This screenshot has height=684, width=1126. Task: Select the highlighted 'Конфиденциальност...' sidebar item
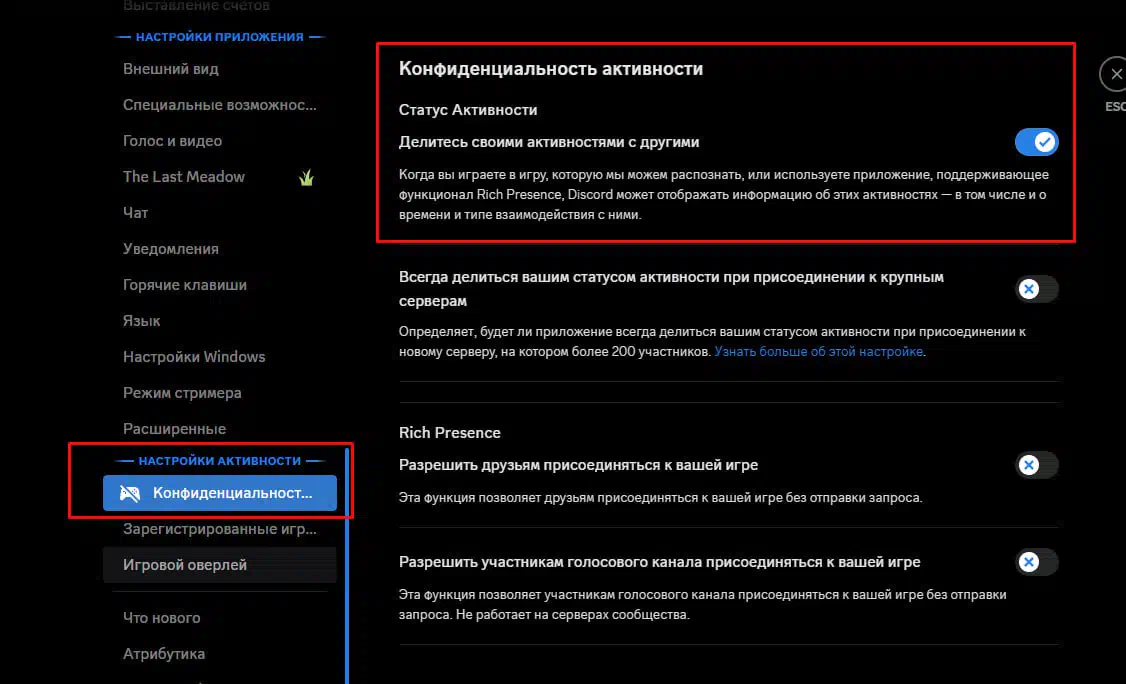[x=220, y=493]
